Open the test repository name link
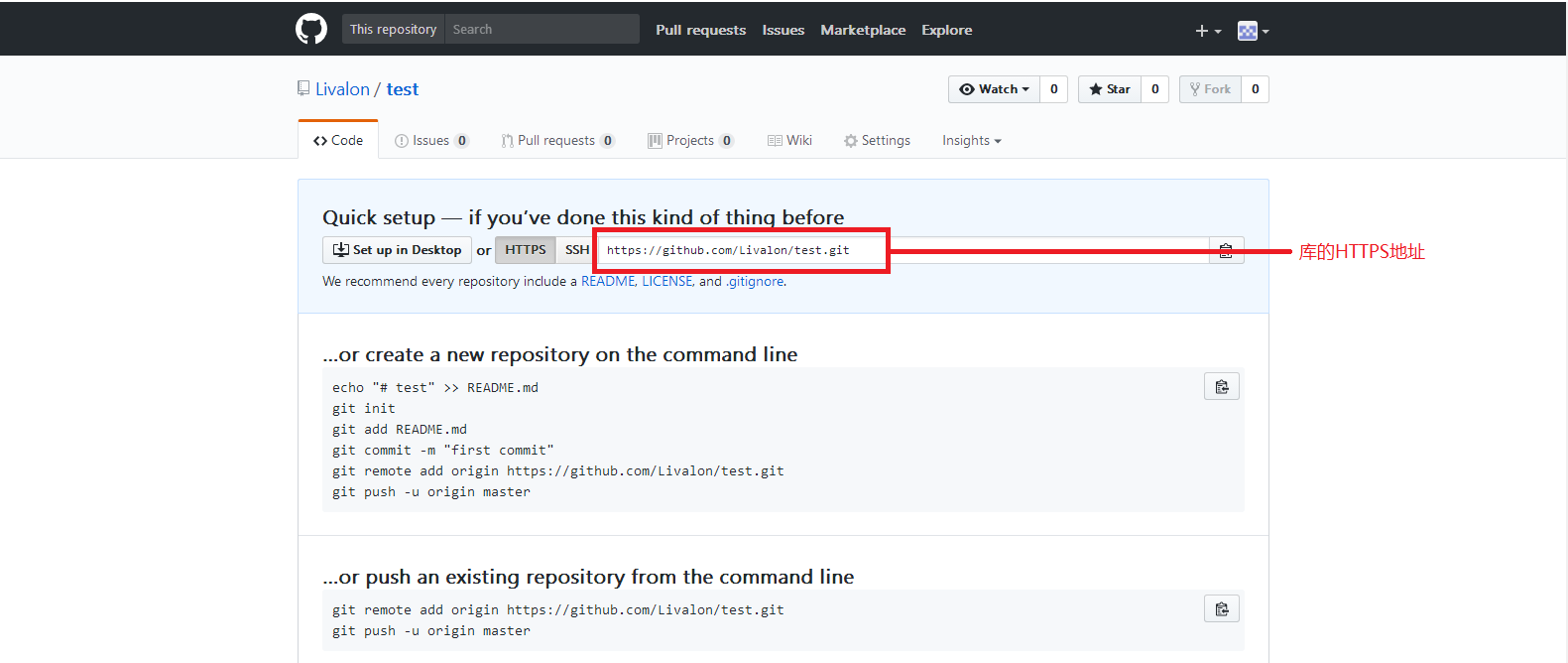The width and height of the screenshot is (1568, 663). tap(403, 89)
